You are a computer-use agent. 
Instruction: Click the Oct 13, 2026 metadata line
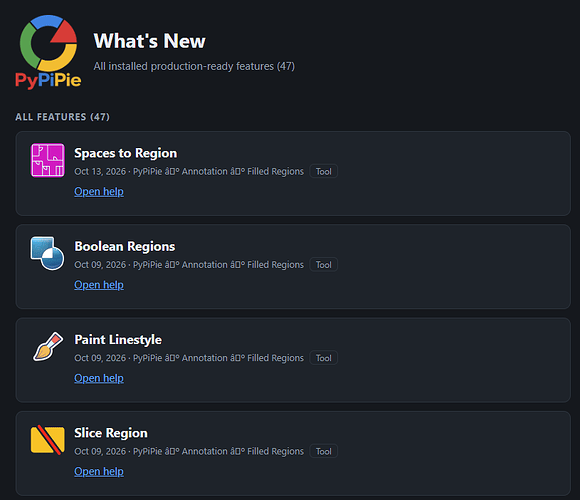click(189, 172)
